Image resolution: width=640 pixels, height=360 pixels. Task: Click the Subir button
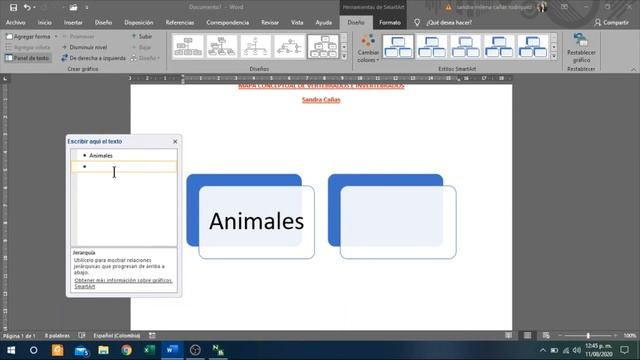(x=142, y=36)
